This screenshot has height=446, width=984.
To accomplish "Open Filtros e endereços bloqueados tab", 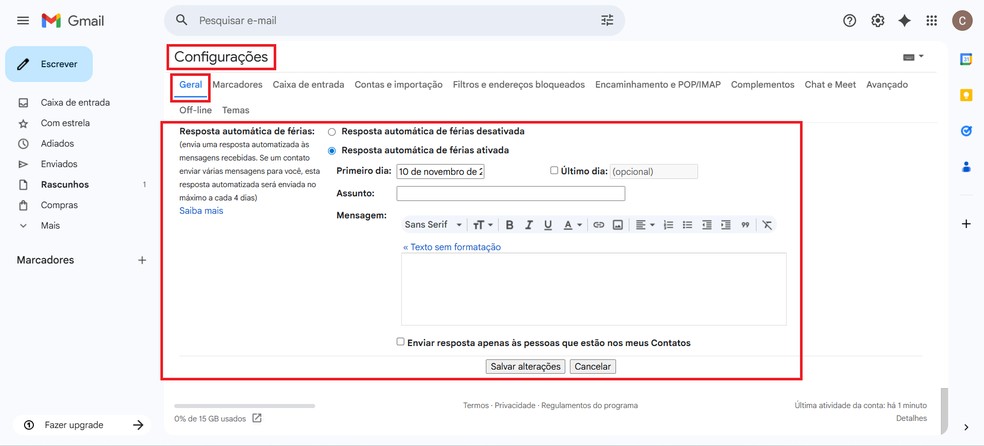I will coord(519,85).
